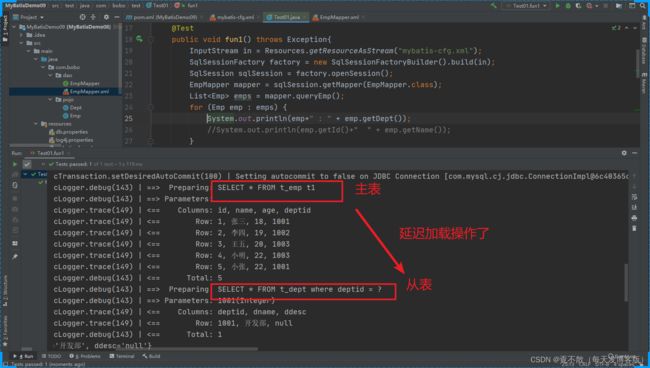
Task: Click the console vertical scrollbar
Action: [x=626, y=282]
